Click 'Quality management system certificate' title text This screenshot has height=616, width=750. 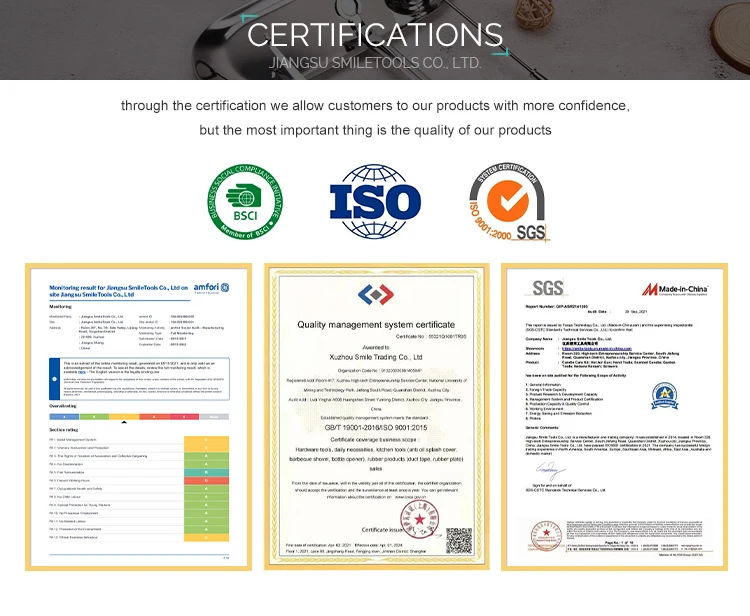[376, 325]
